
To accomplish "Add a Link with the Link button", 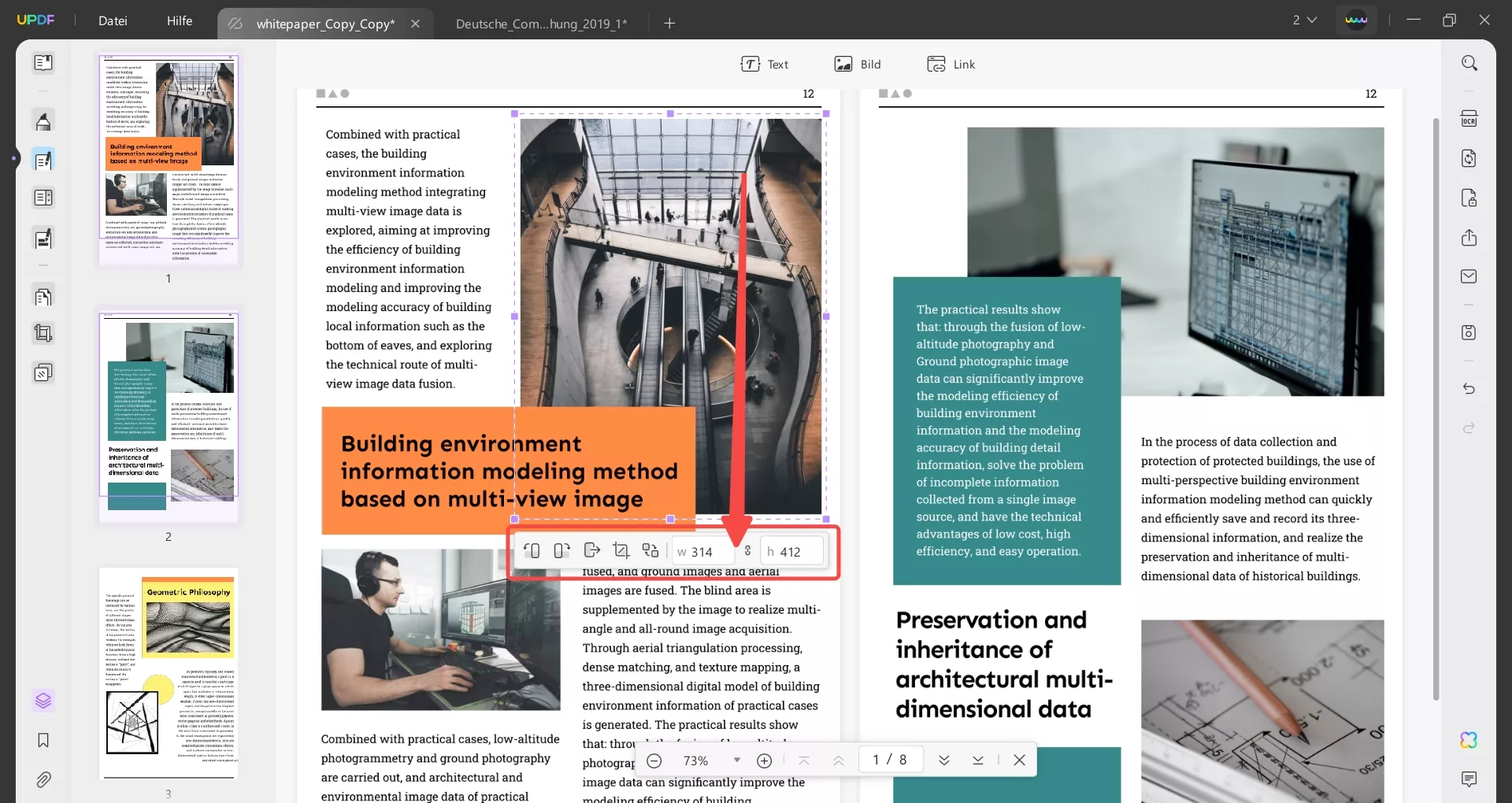I will pos(951,64).
